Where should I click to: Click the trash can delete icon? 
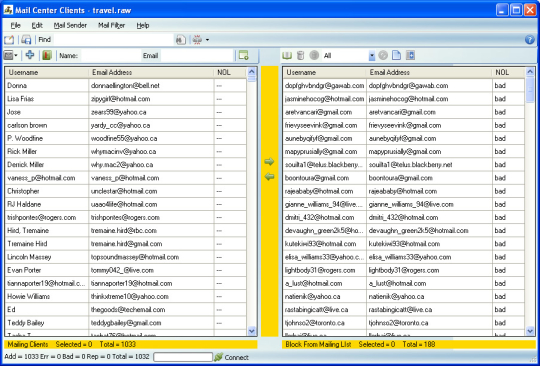click(300, 55)
